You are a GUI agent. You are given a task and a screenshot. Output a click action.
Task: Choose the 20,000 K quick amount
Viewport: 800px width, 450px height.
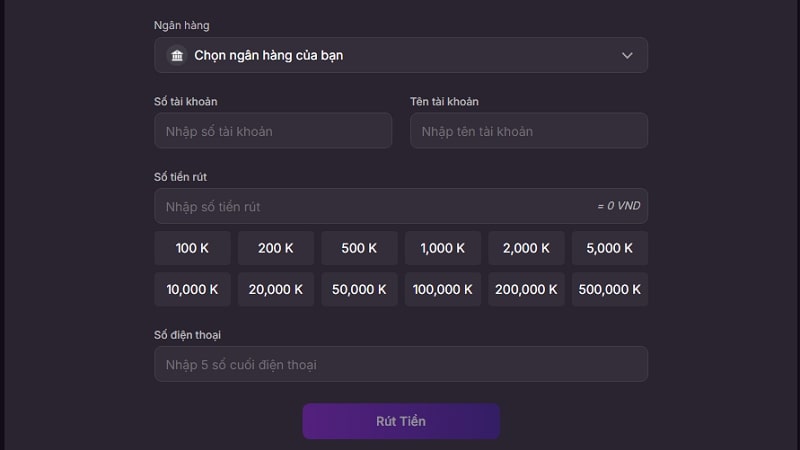coord(276,289)
